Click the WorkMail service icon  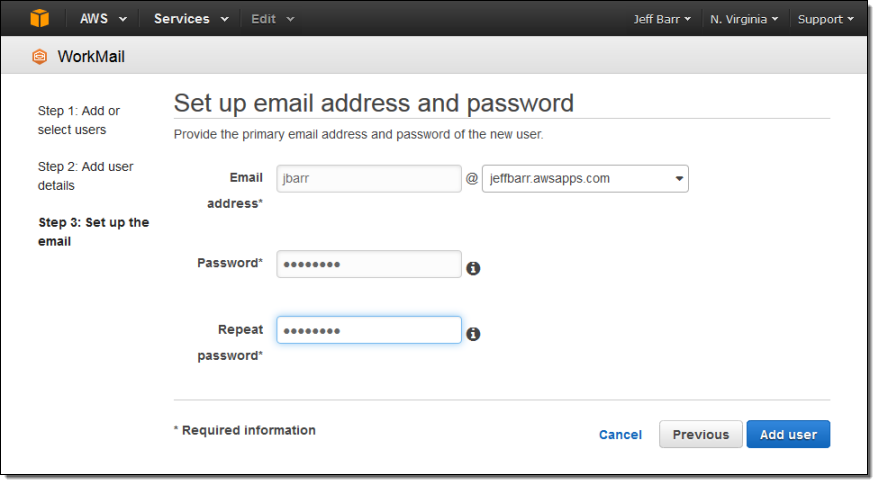[39, 57]
